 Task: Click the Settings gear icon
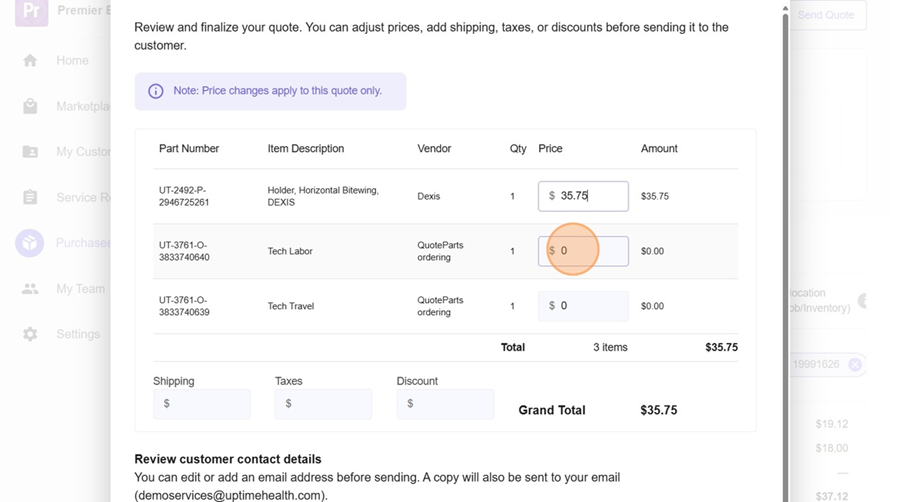30,334
